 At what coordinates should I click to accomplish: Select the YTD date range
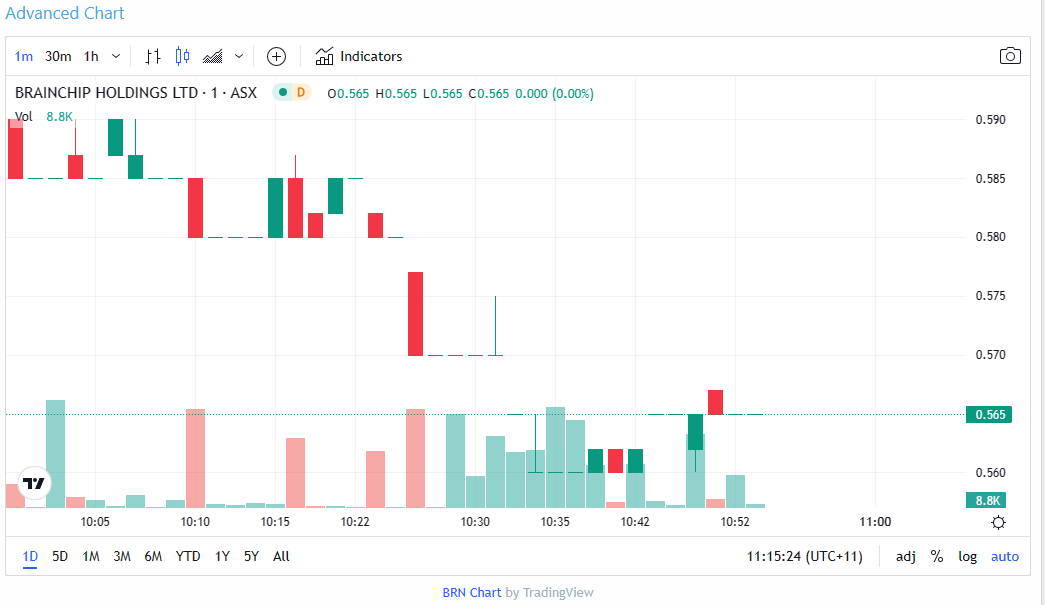point(187,556)
